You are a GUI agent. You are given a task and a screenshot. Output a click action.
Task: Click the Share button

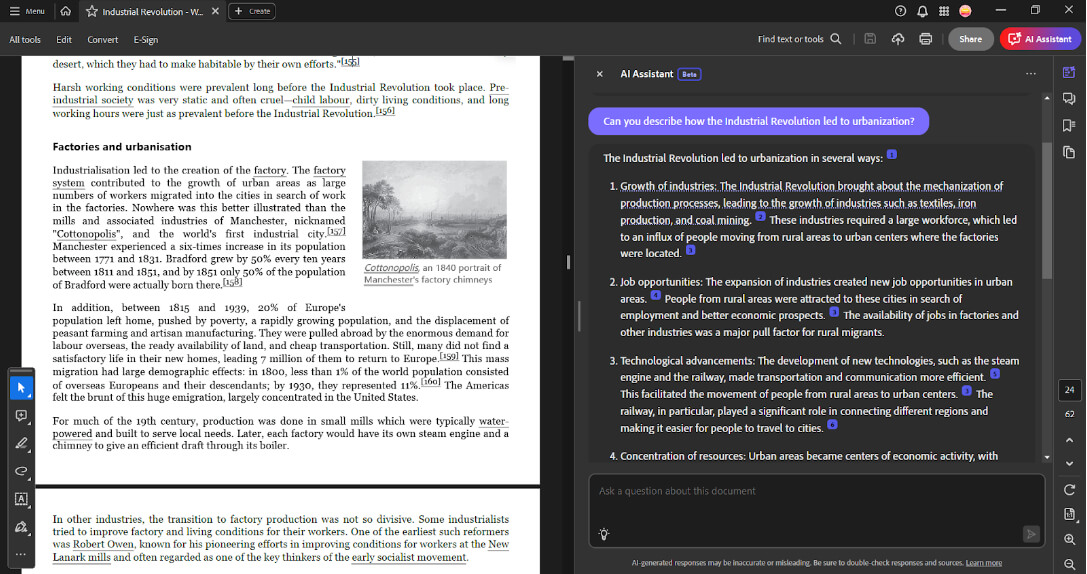[x=971, y=39]
